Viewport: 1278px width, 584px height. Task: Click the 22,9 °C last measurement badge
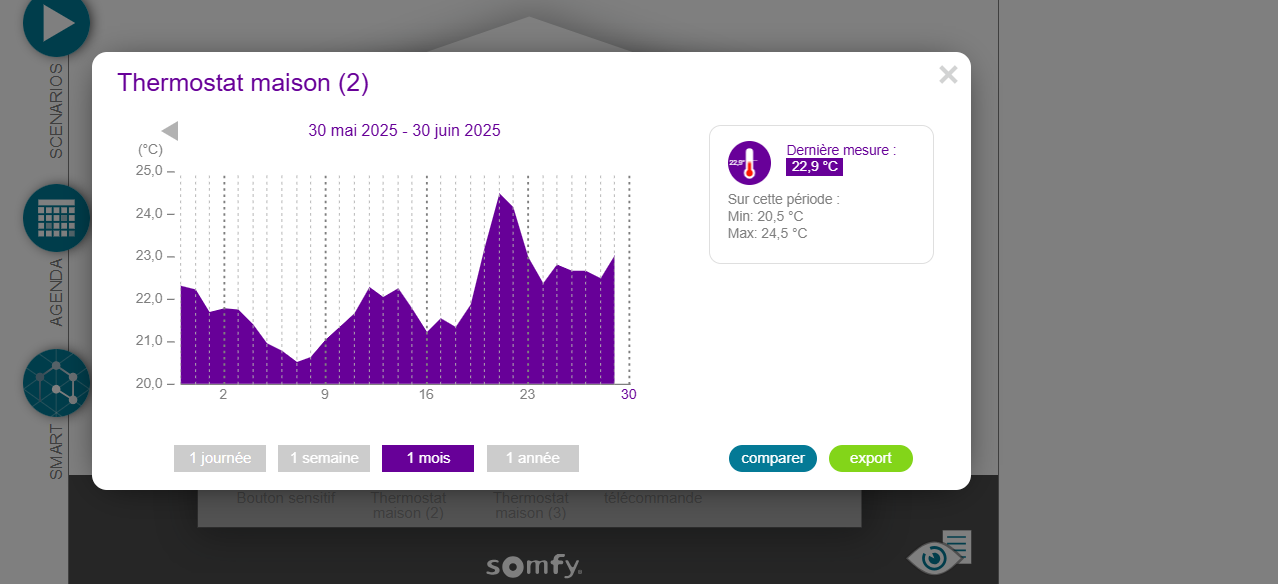coord(814,167)
